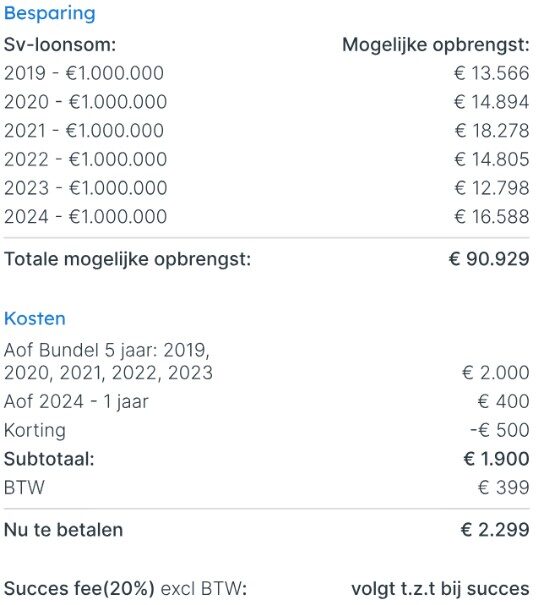Click the Subtotaal € 1.900 amount
Image resolution: width=547 pixels, height=605 pixels.
(x=496, y=459)
